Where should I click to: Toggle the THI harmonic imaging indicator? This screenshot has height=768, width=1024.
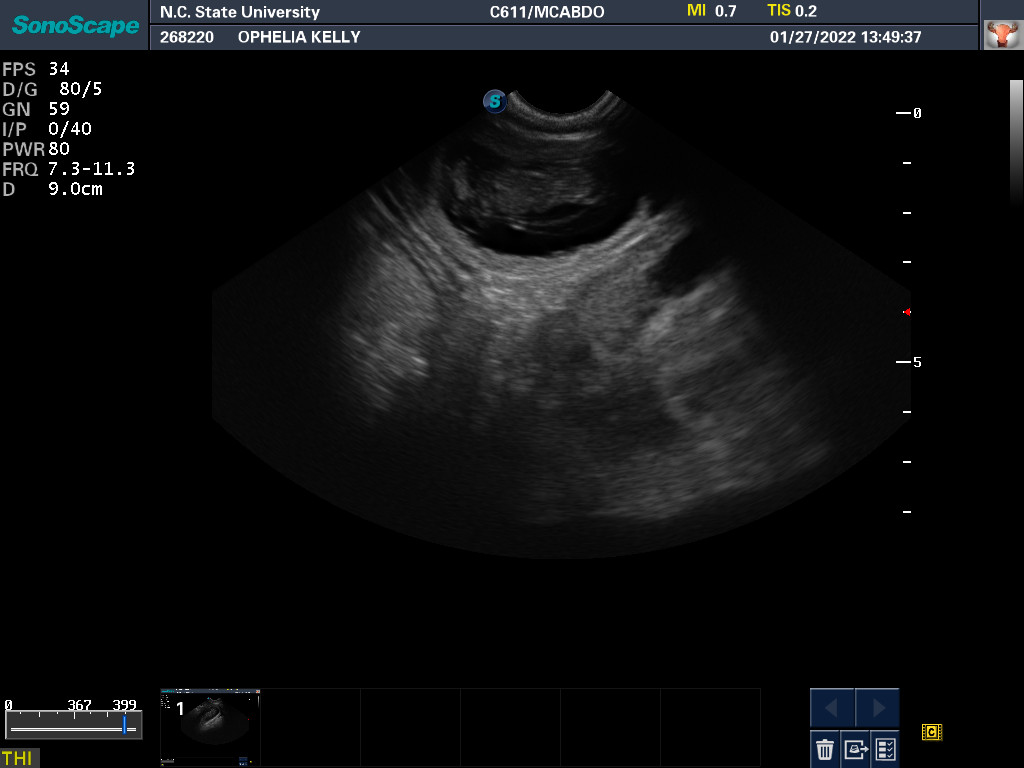[x=18, y=758]
